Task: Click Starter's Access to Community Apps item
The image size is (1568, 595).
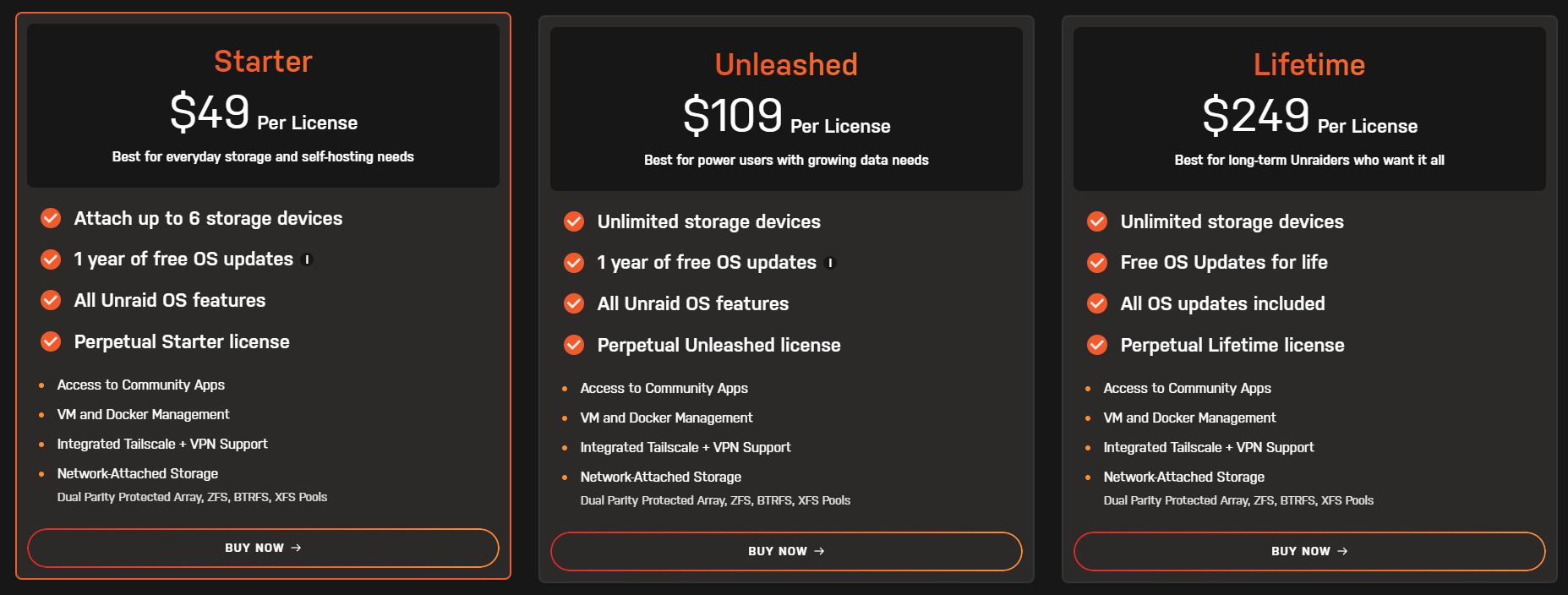Action: pos(141,385)
